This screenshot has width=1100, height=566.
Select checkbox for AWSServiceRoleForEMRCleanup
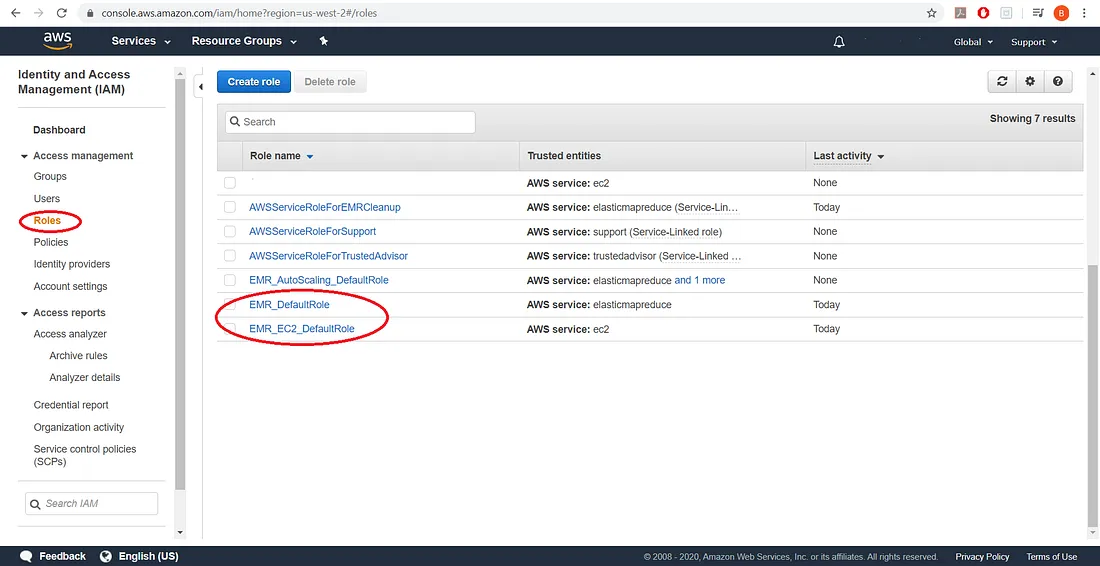click(x=229, y=207)
